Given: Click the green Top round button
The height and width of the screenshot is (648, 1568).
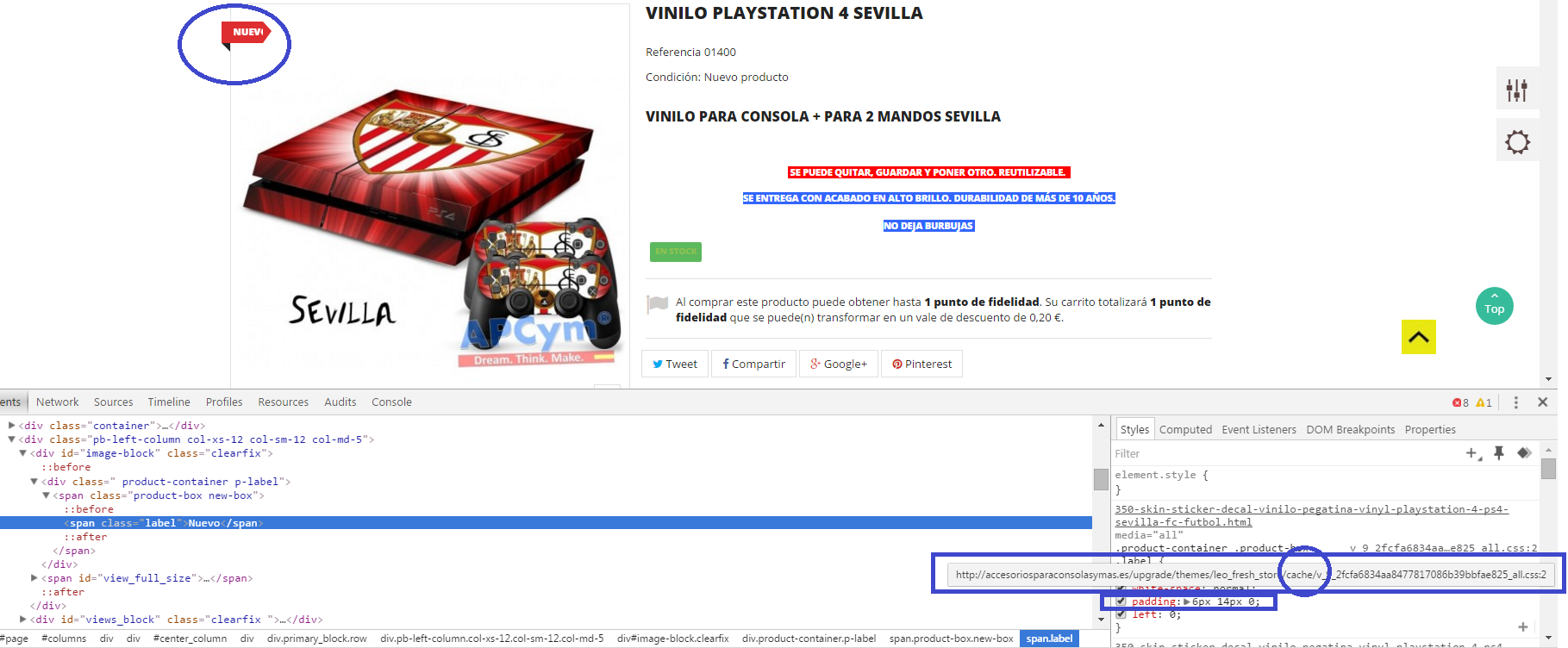Looking at the screenshot, I should [1495, 307].
